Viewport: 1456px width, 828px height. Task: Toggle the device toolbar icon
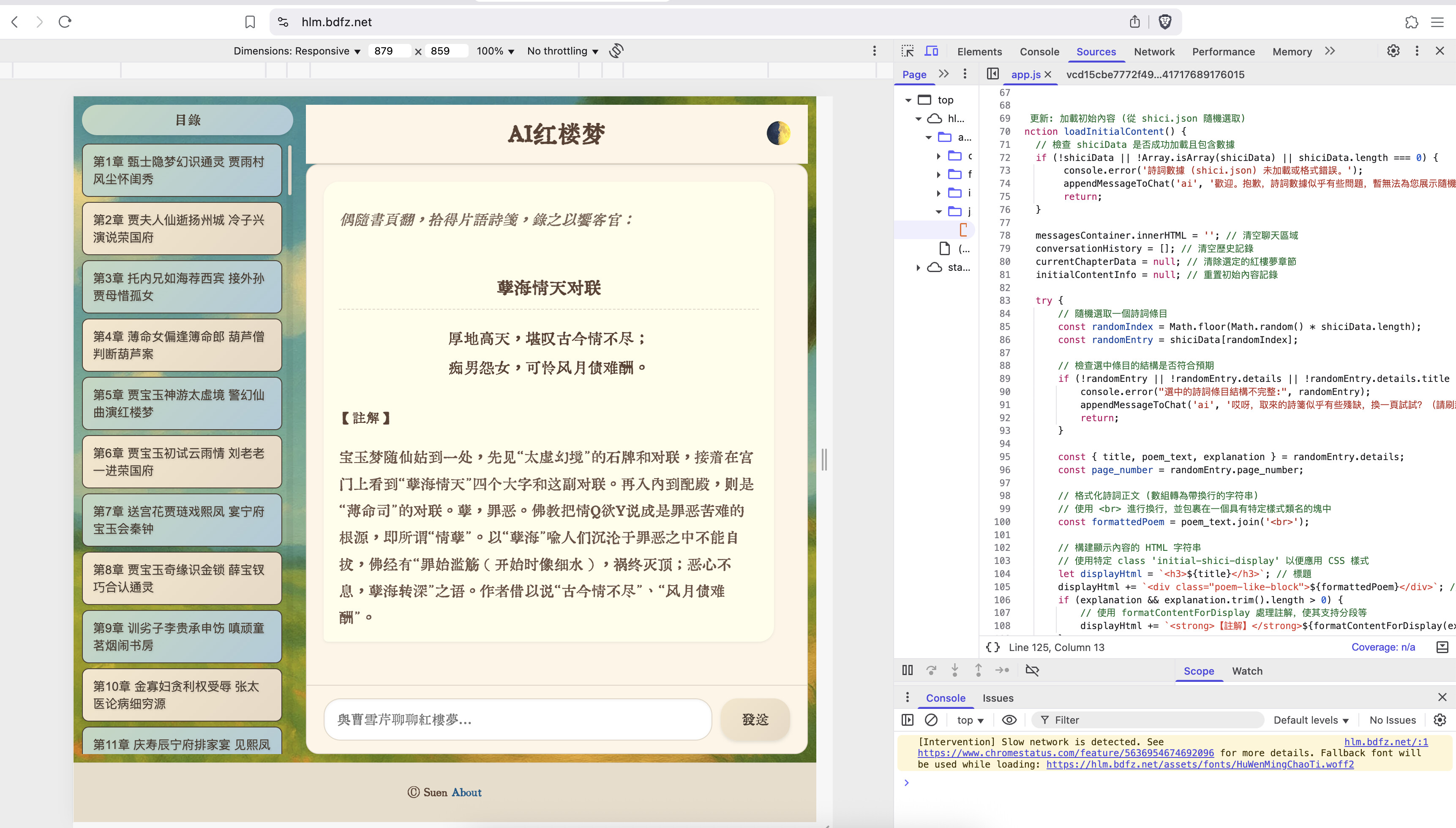pyautogui.click(x=931, y=51)
